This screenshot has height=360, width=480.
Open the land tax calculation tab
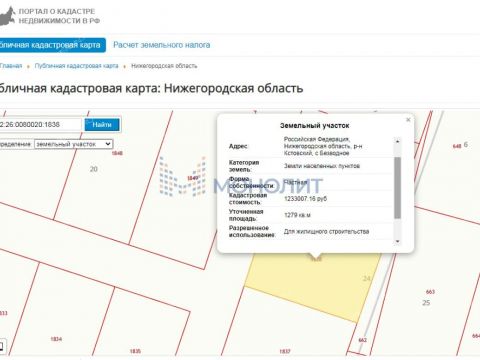pos(162,45)
